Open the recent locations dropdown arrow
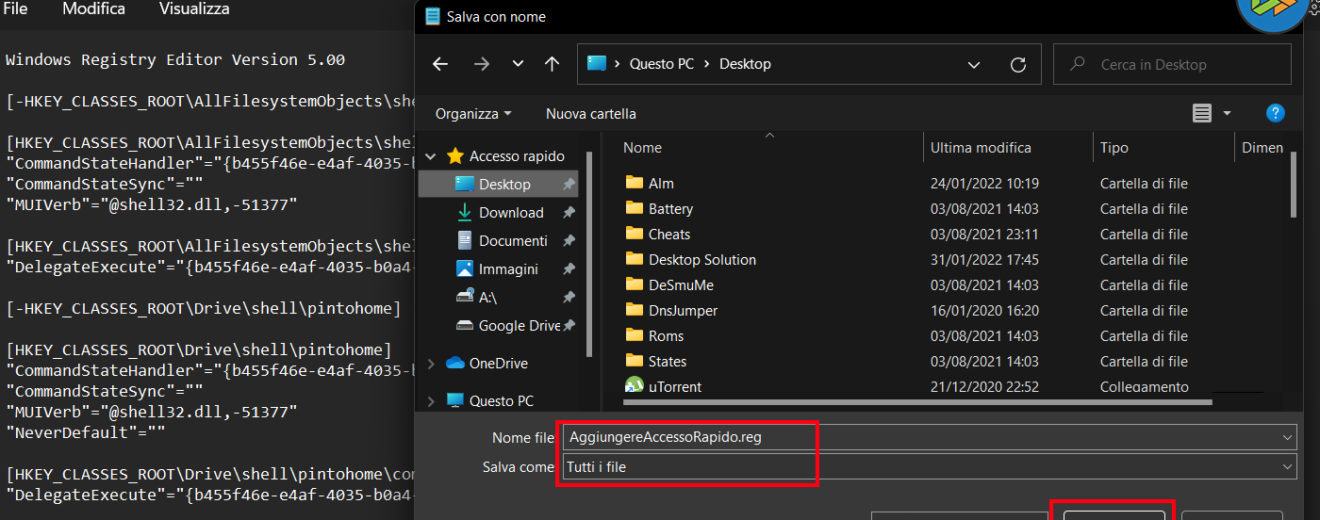This screenshot has height=520, width=1320. [518, 64]
